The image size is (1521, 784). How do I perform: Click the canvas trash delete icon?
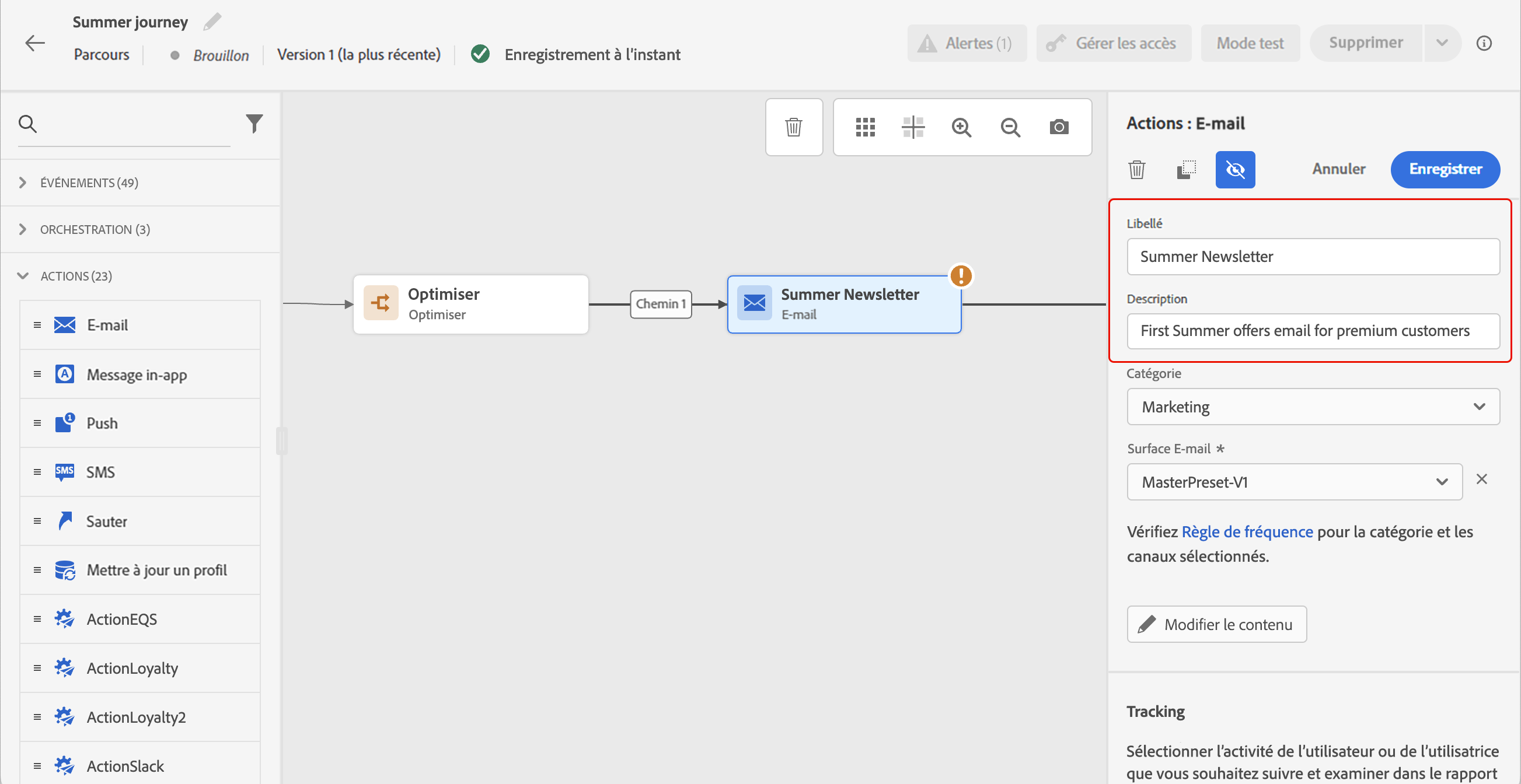[x=794, y=127]
